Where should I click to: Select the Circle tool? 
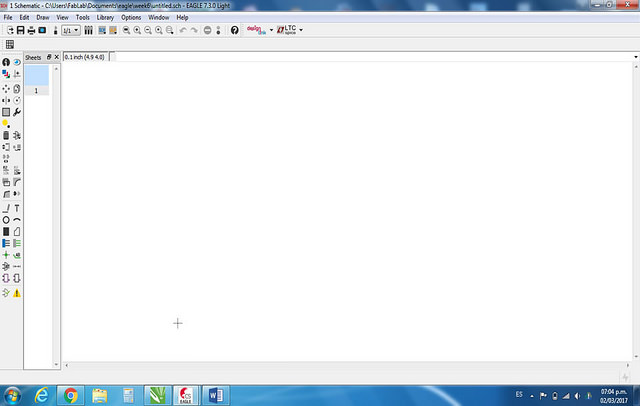pyautogui.click(x=6, y=220)
